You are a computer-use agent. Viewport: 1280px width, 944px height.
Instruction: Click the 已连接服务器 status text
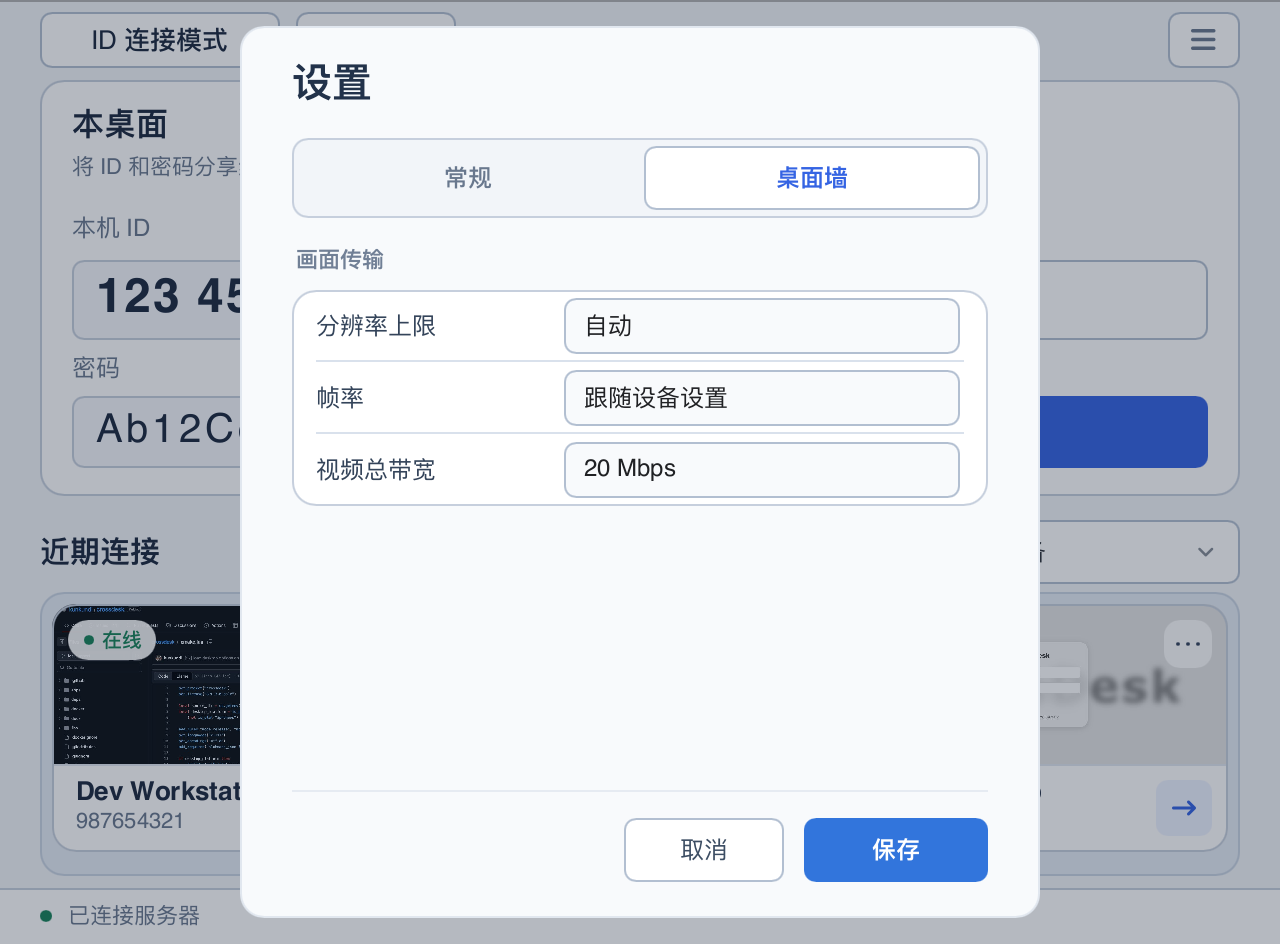coord(134,915)
